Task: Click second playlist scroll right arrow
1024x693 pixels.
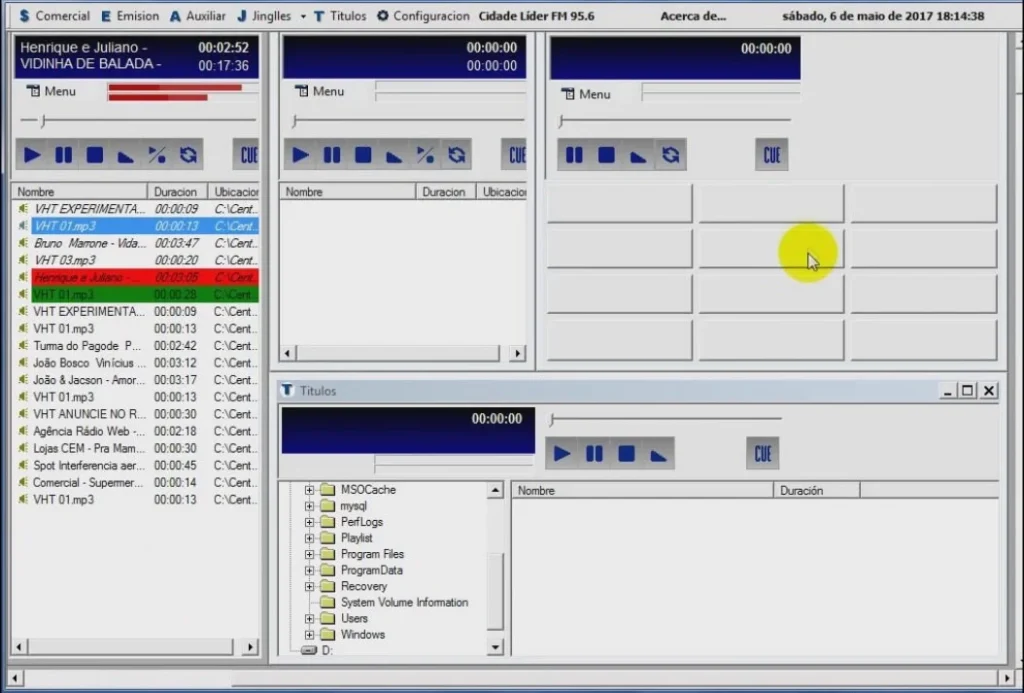Action: point(517,353)
